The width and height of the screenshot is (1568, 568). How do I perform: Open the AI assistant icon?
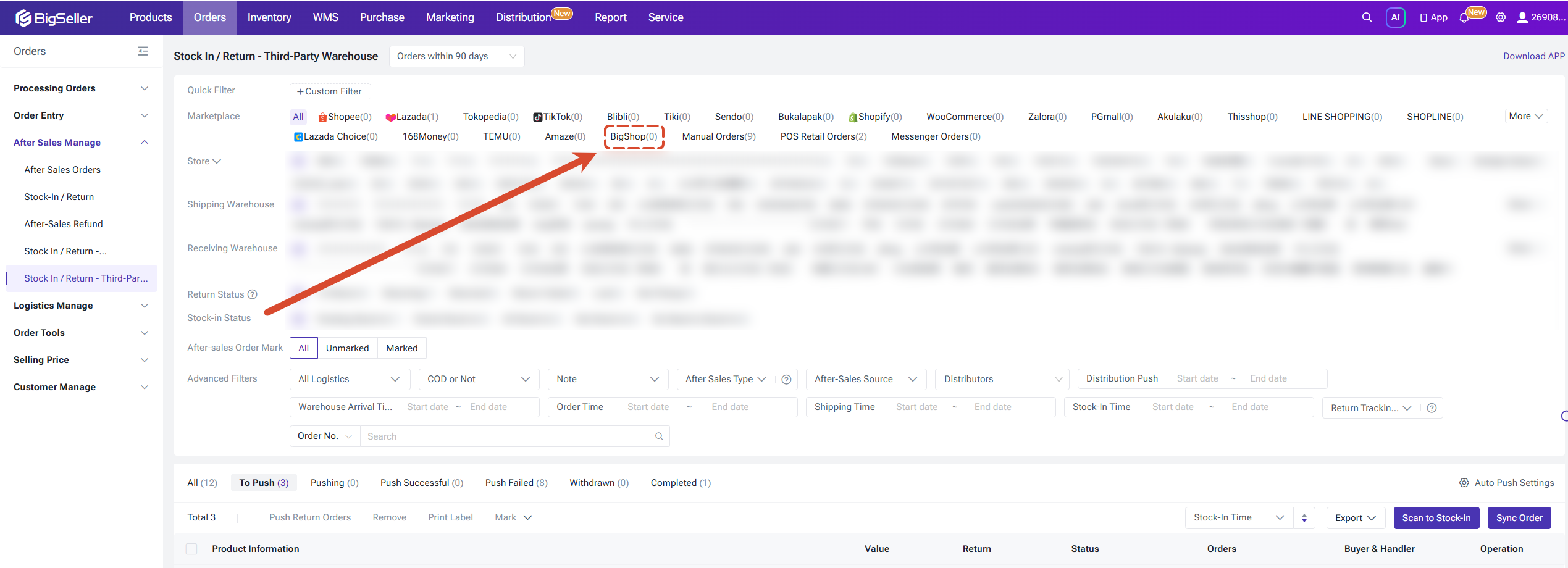coord(1395,17)
